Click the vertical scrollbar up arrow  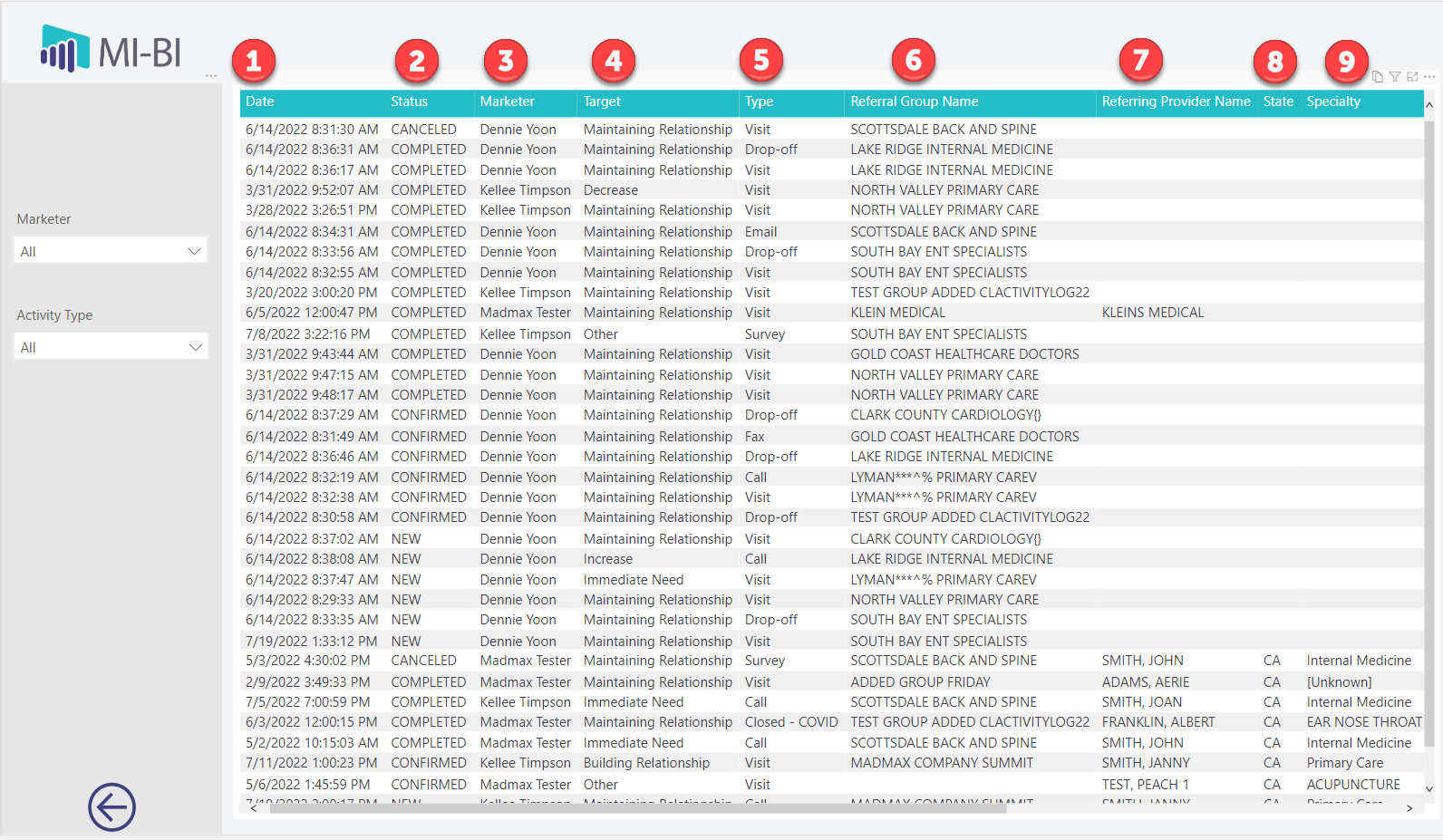pos(1429,105)
